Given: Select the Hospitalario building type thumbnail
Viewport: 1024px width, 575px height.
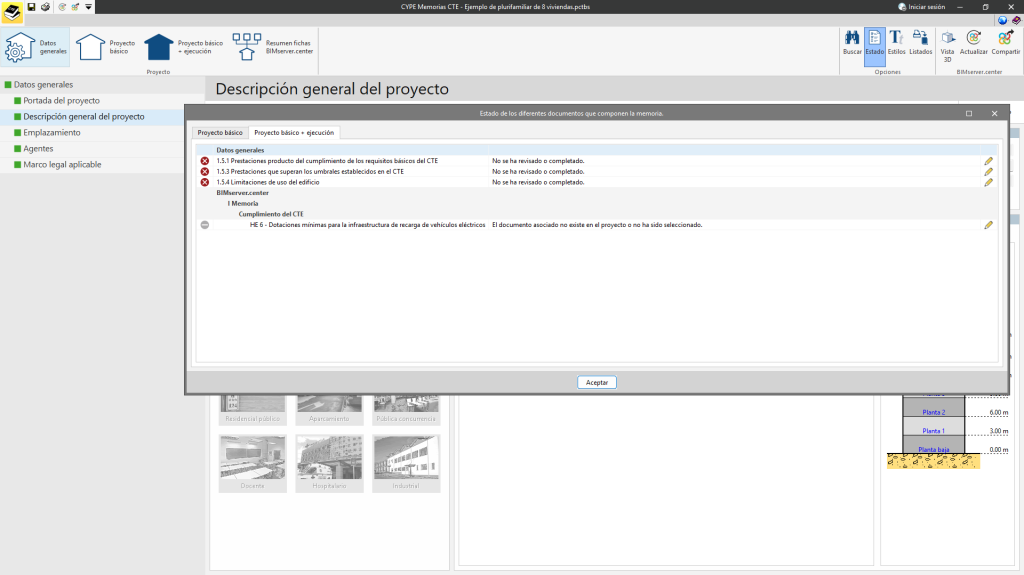Looking at the screenshot, I should pos(329,463).
